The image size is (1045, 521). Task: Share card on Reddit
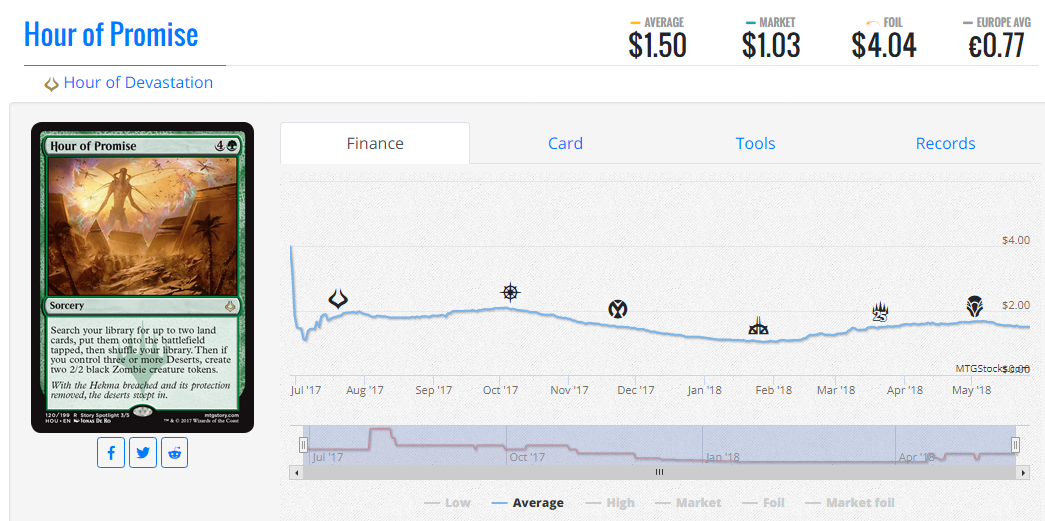tap(175, 453)
